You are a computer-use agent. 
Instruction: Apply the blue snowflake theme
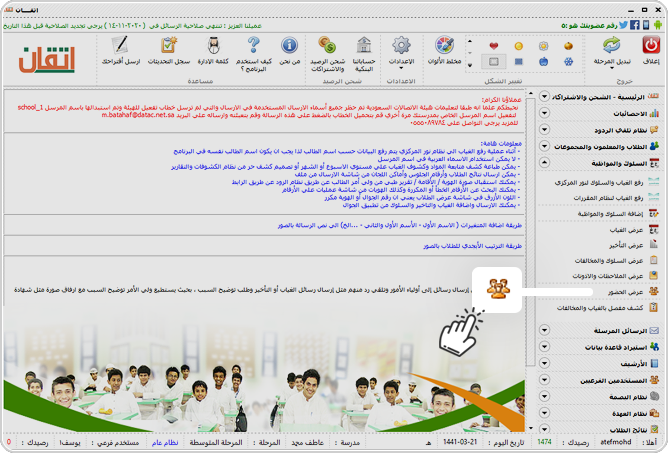[568, 62]
